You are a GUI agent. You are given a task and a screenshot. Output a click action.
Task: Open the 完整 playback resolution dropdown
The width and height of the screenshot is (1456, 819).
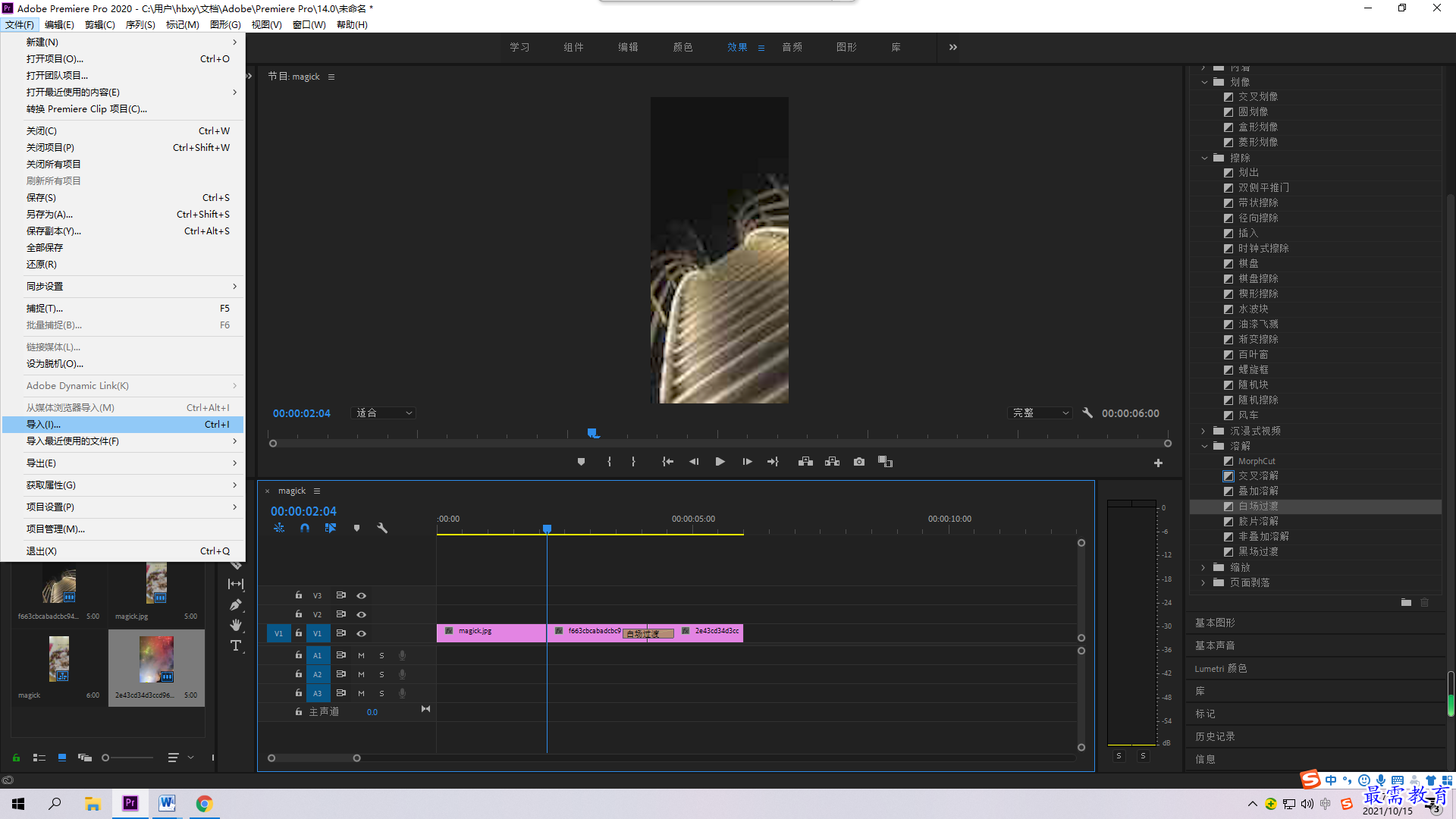1041,413
